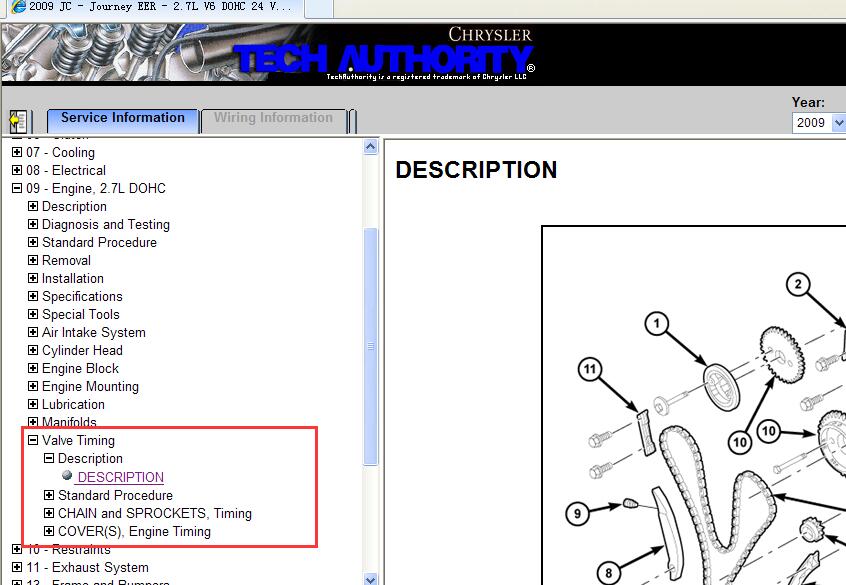The width and height of the screenshot is (846, 585).
Task: Open the Year dropdown
Action: click(x=838, y=123)
